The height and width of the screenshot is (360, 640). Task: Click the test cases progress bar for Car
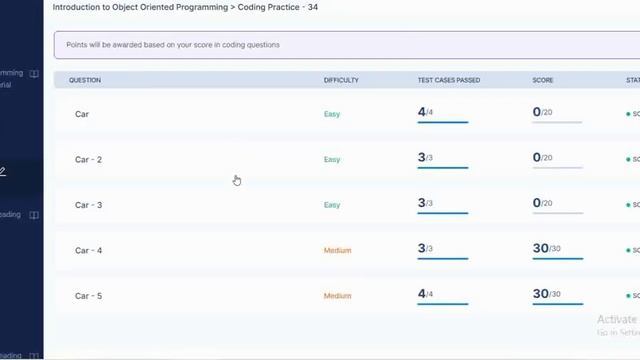[443, 122]
